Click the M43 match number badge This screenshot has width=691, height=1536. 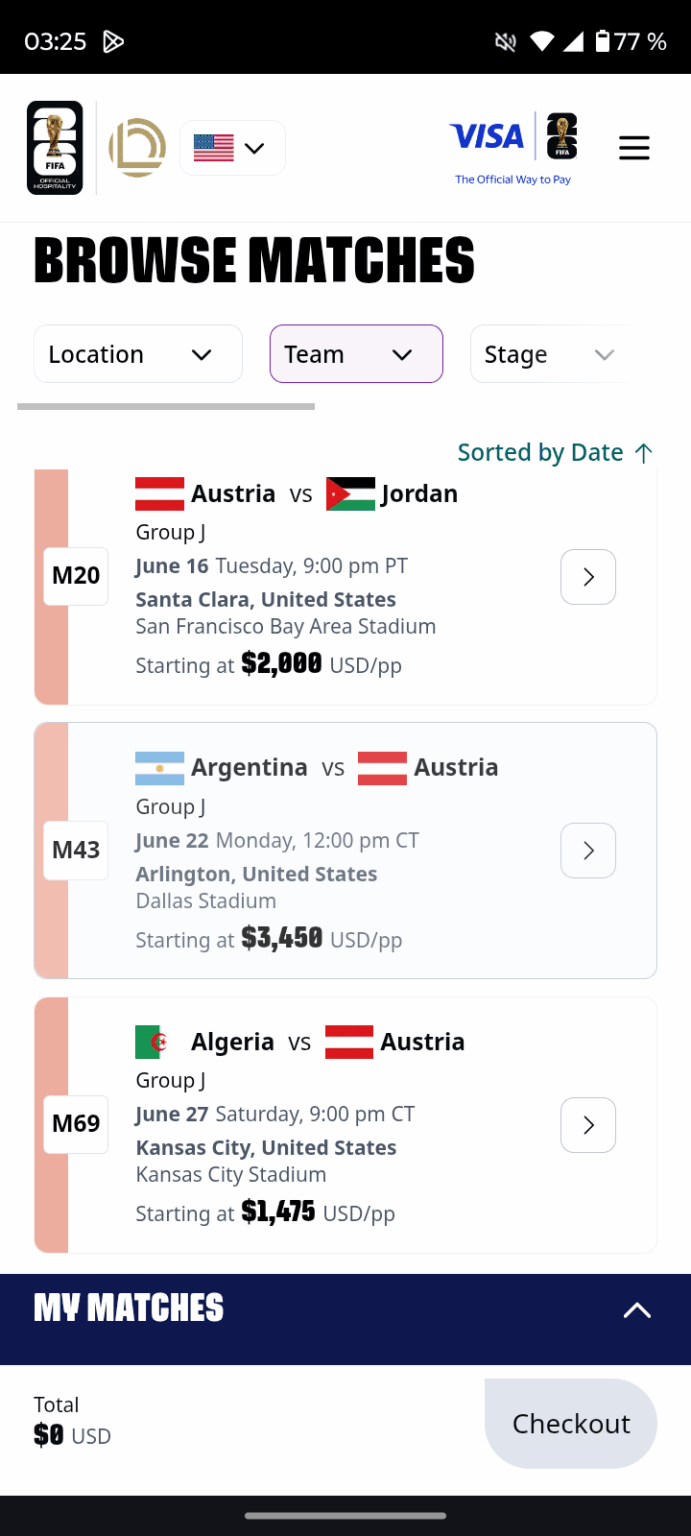[x=75, y=850]
